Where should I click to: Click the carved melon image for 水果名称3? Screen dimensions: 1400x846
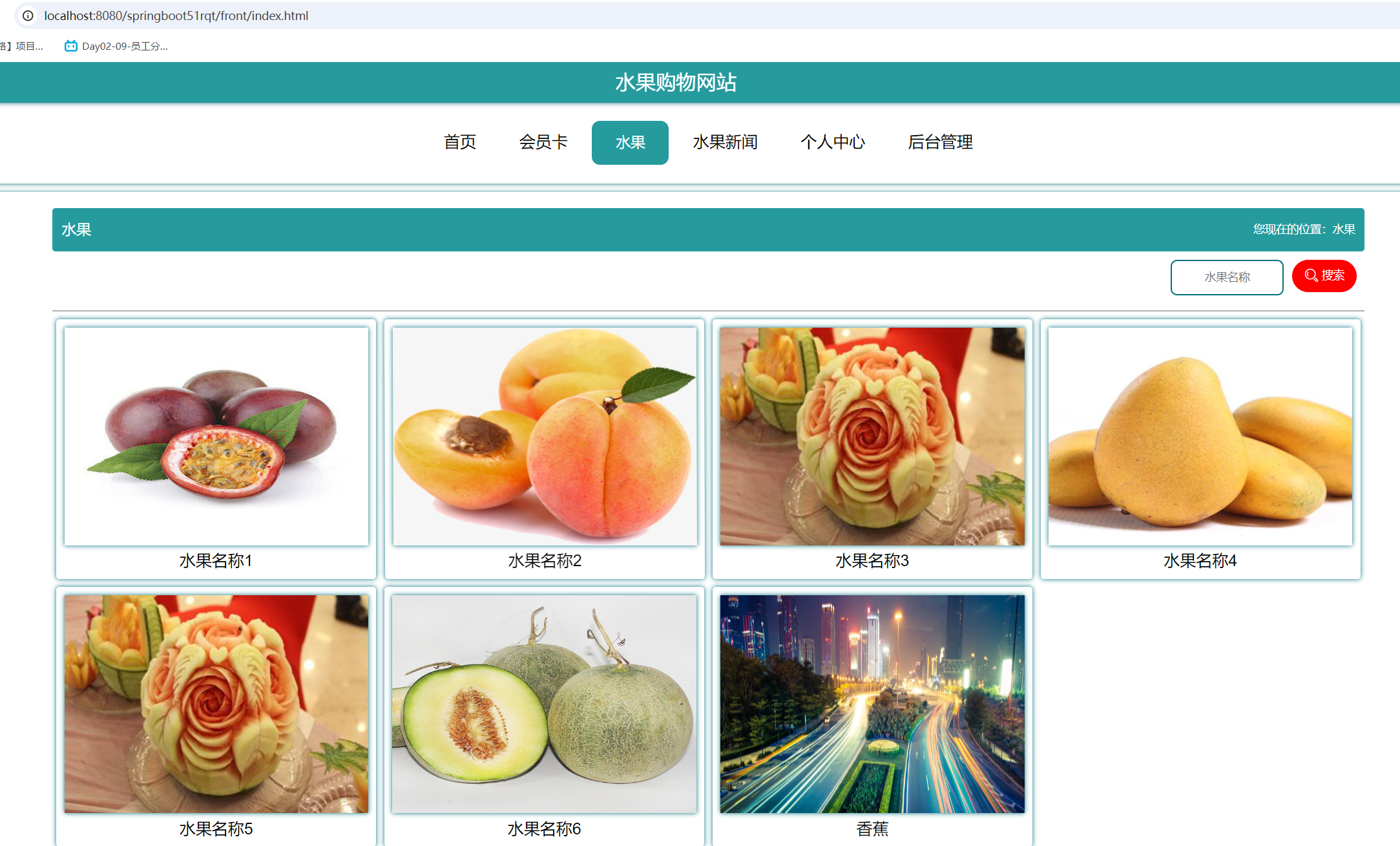tap(872, 436)
